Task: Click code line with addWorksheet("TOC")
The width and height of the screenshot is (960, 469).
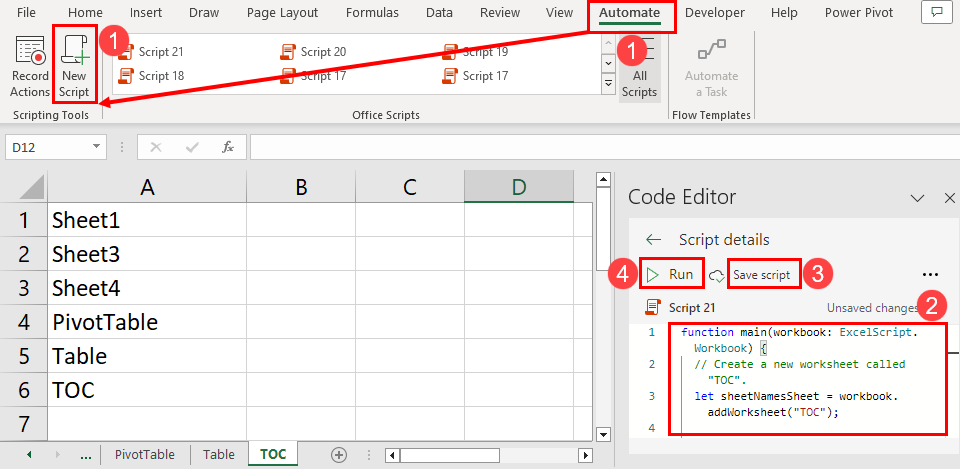Action: point(772,413)
